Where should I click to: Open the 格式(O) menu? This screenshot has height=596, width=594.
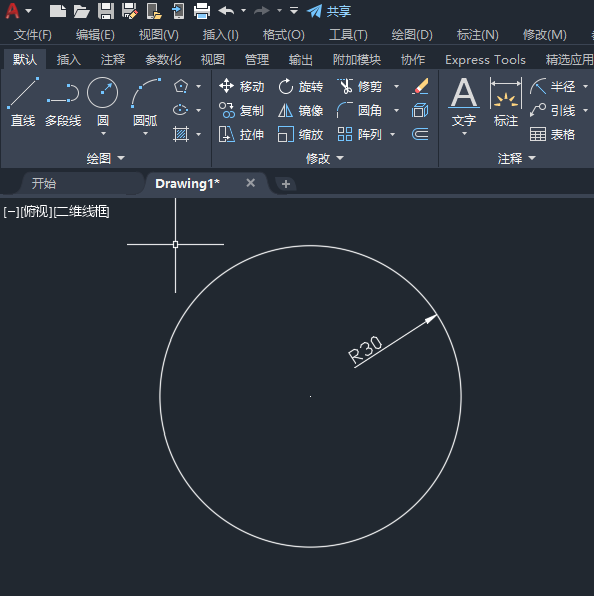coord(284,35)
